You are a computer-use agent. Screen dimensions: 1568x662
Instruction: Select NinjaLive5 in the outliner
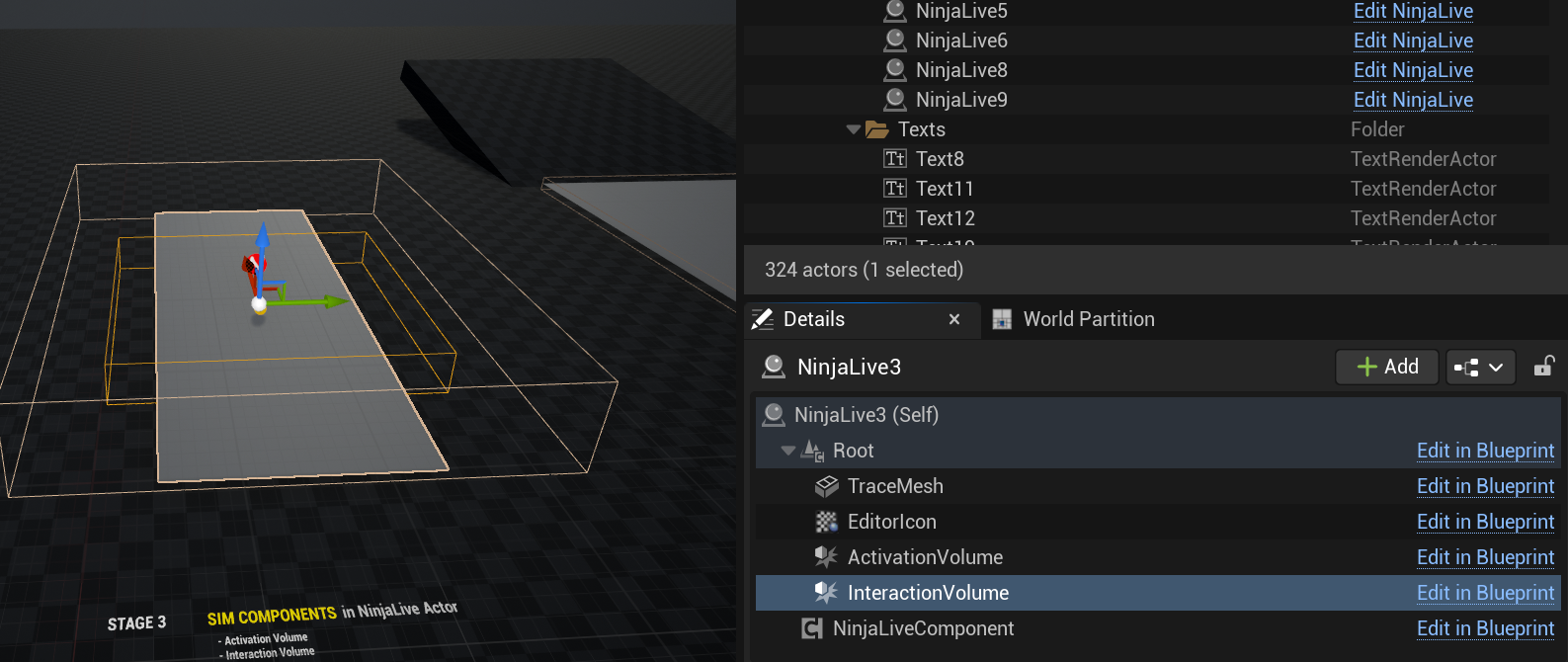click(x=961, y=11)
